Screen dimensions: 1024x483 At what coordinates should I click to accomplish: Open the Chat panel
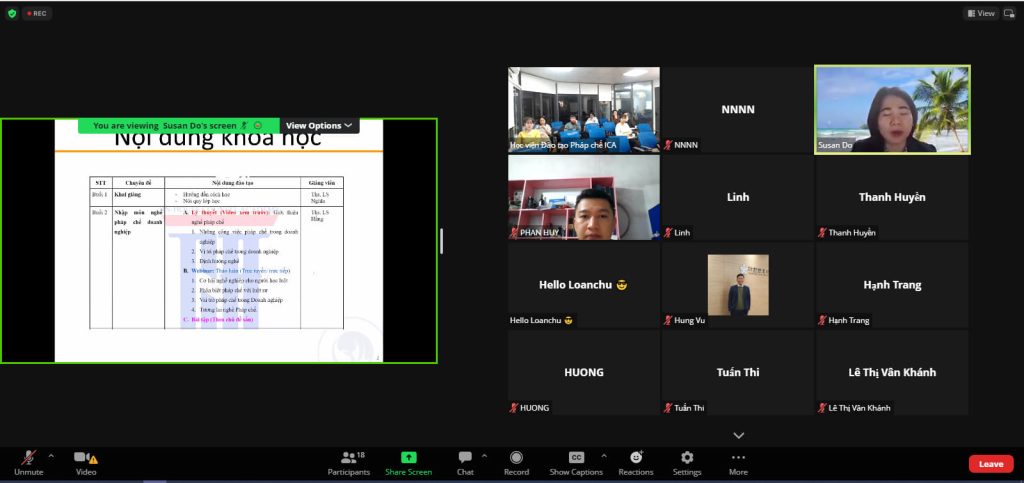tap(465, 458)
